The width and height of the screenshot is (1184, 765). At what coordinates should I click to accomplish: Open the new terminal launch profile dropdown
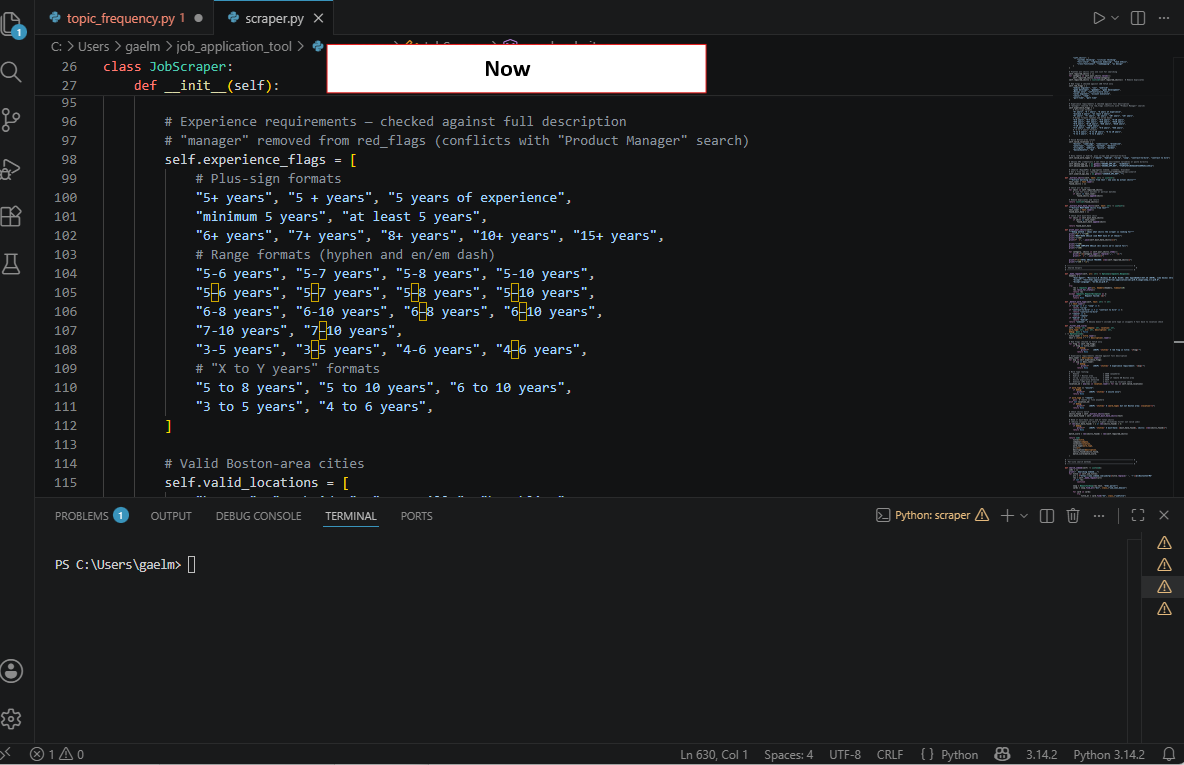coord(1024,515)
